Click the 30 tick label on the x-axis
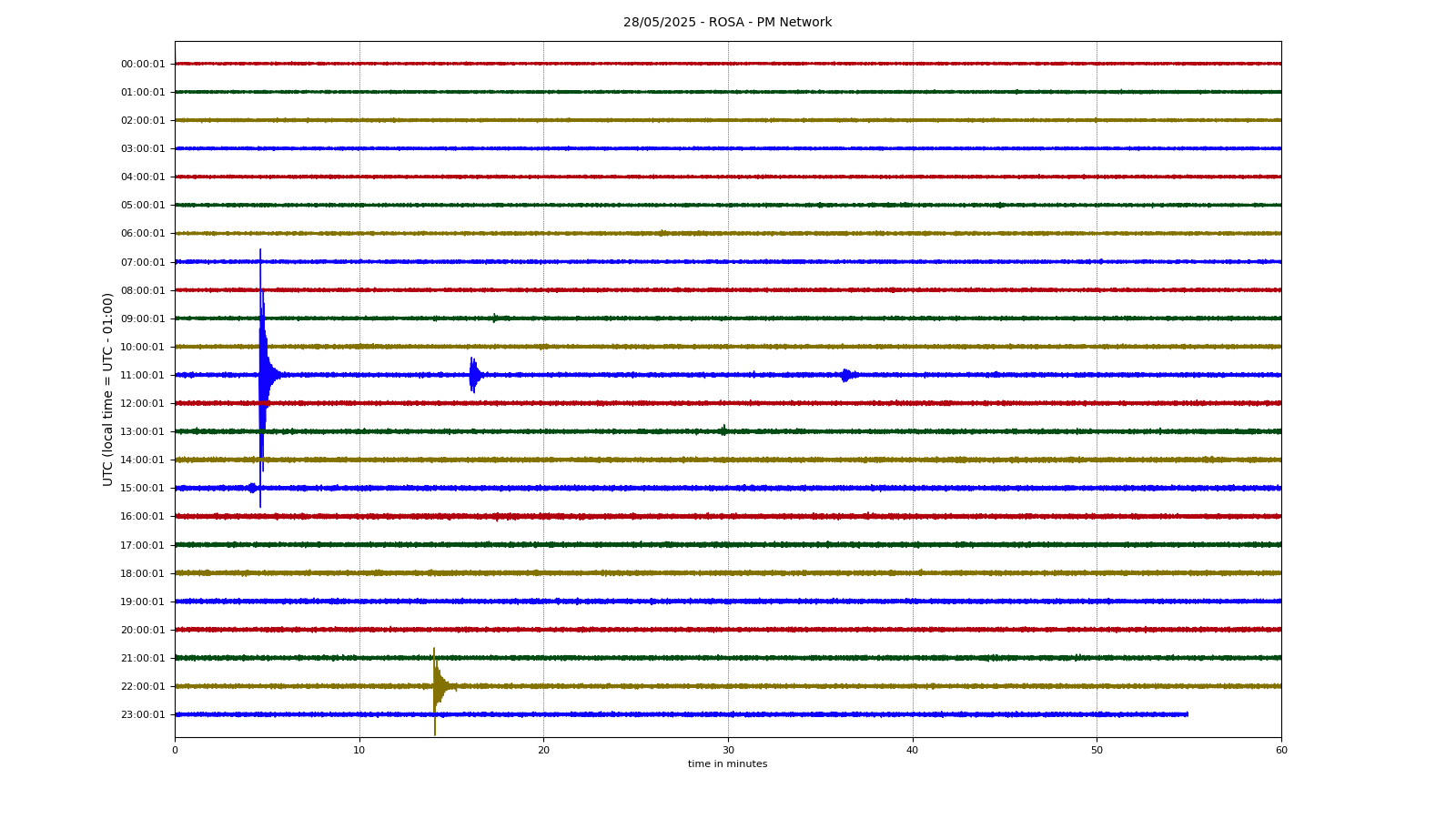 (728, 751)
